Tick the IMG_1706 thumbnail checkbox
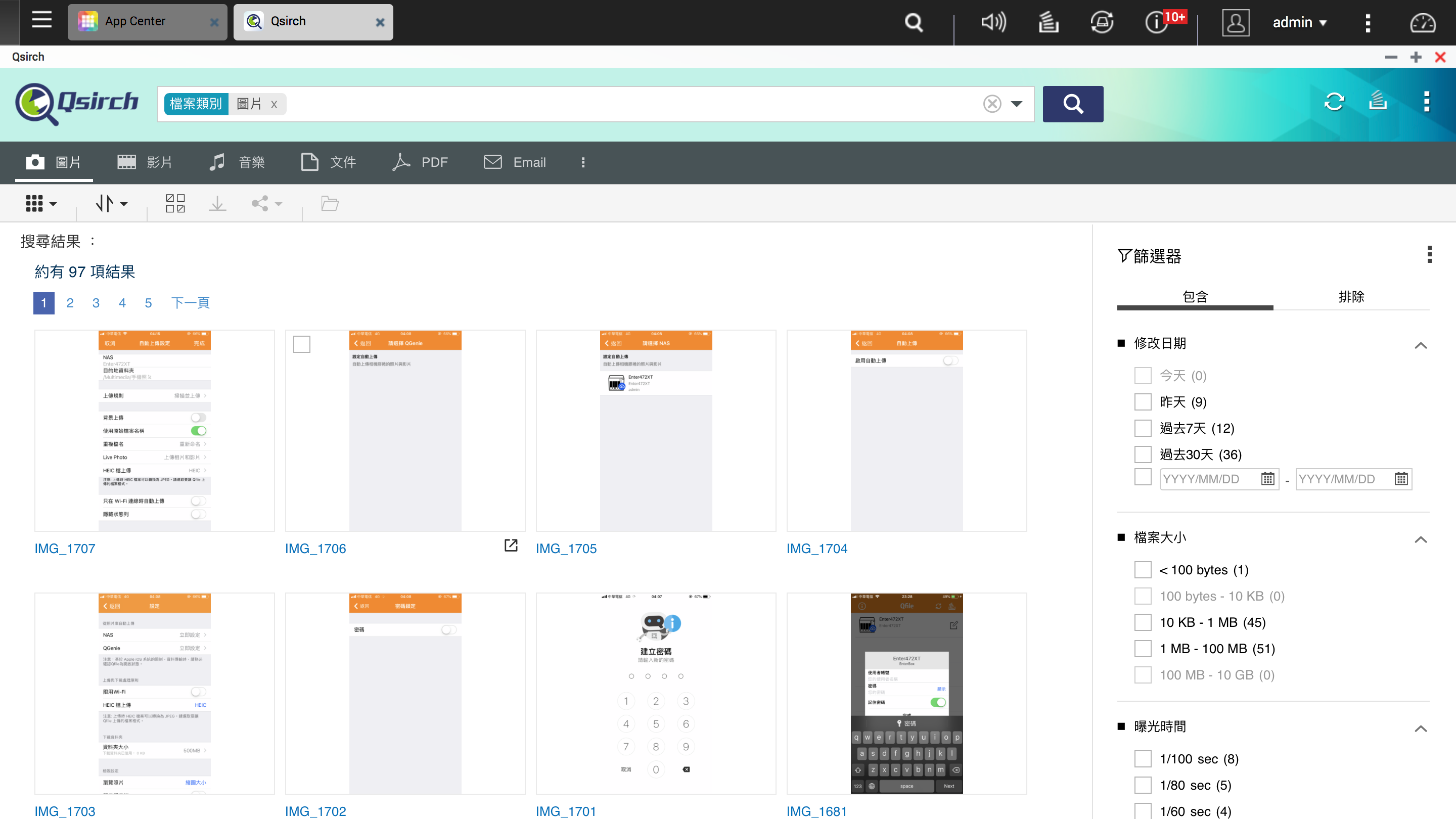The height and width of the screenshot is (819, 1456). coord(302,344)
